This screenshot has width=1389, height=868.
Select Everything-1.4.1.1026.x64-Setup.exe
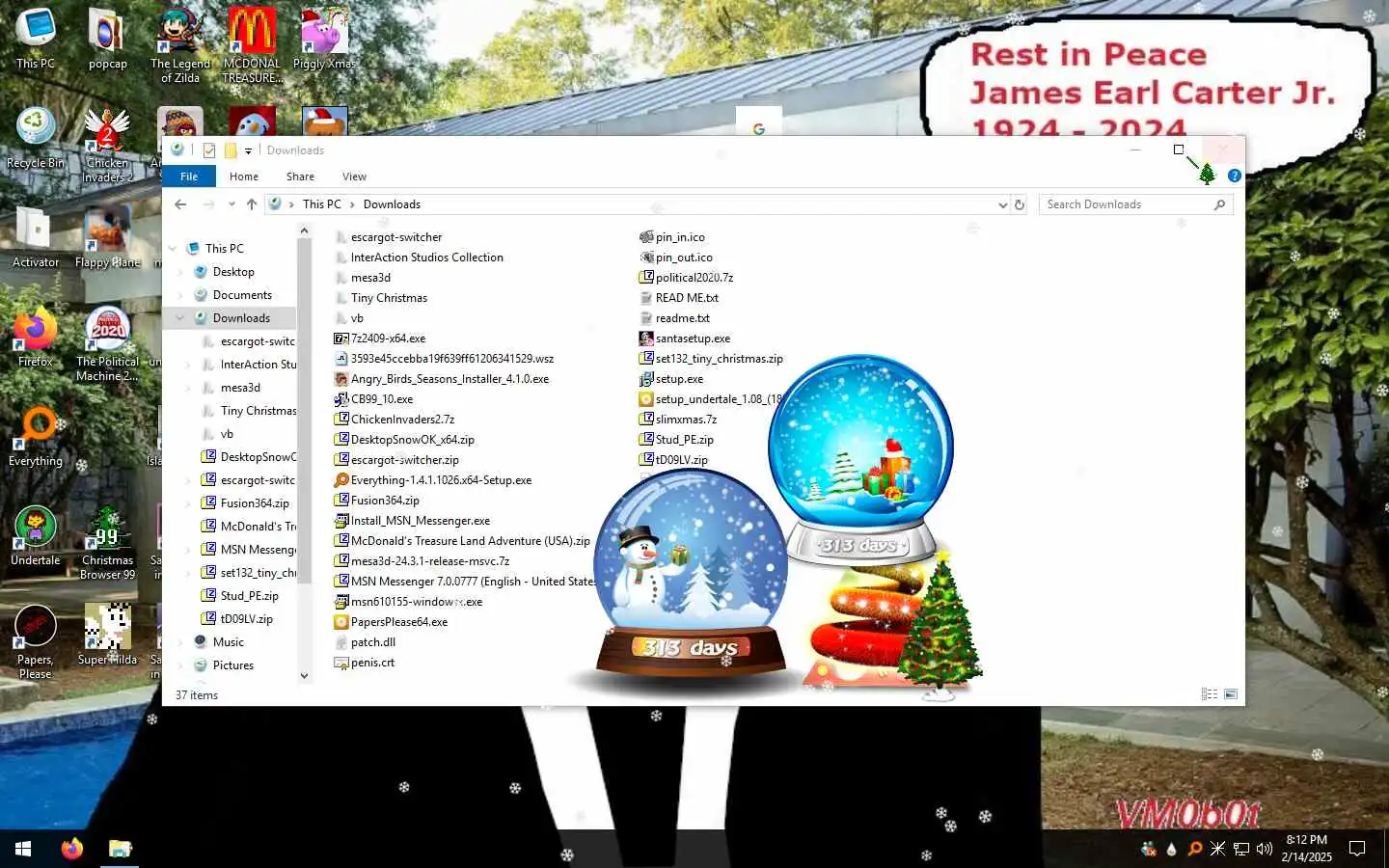click(x=433, y=480)
